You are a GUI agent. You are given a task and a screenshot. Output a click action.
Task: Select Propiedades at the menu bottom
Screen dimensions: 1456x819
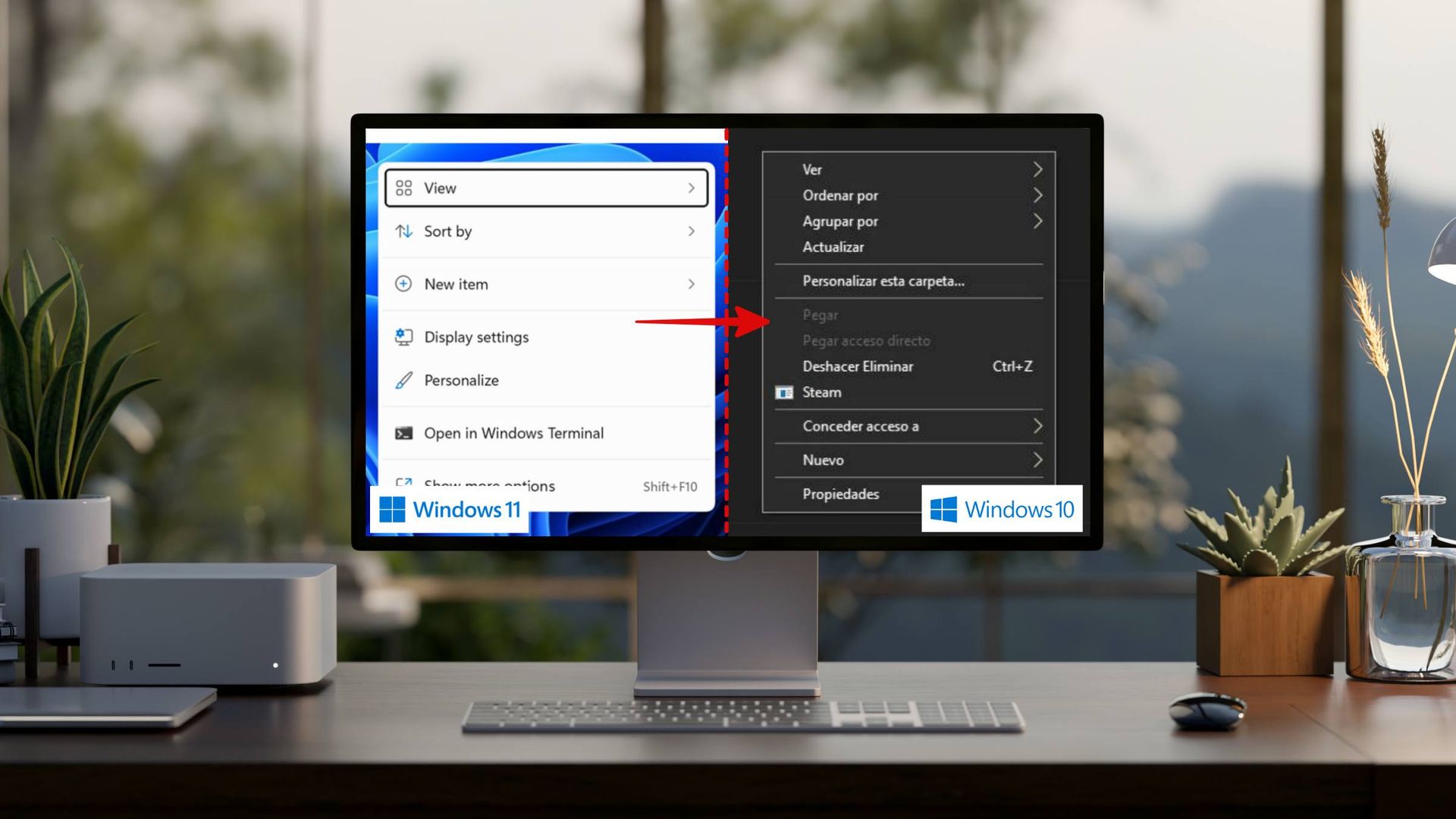click(x=840, y=494)
